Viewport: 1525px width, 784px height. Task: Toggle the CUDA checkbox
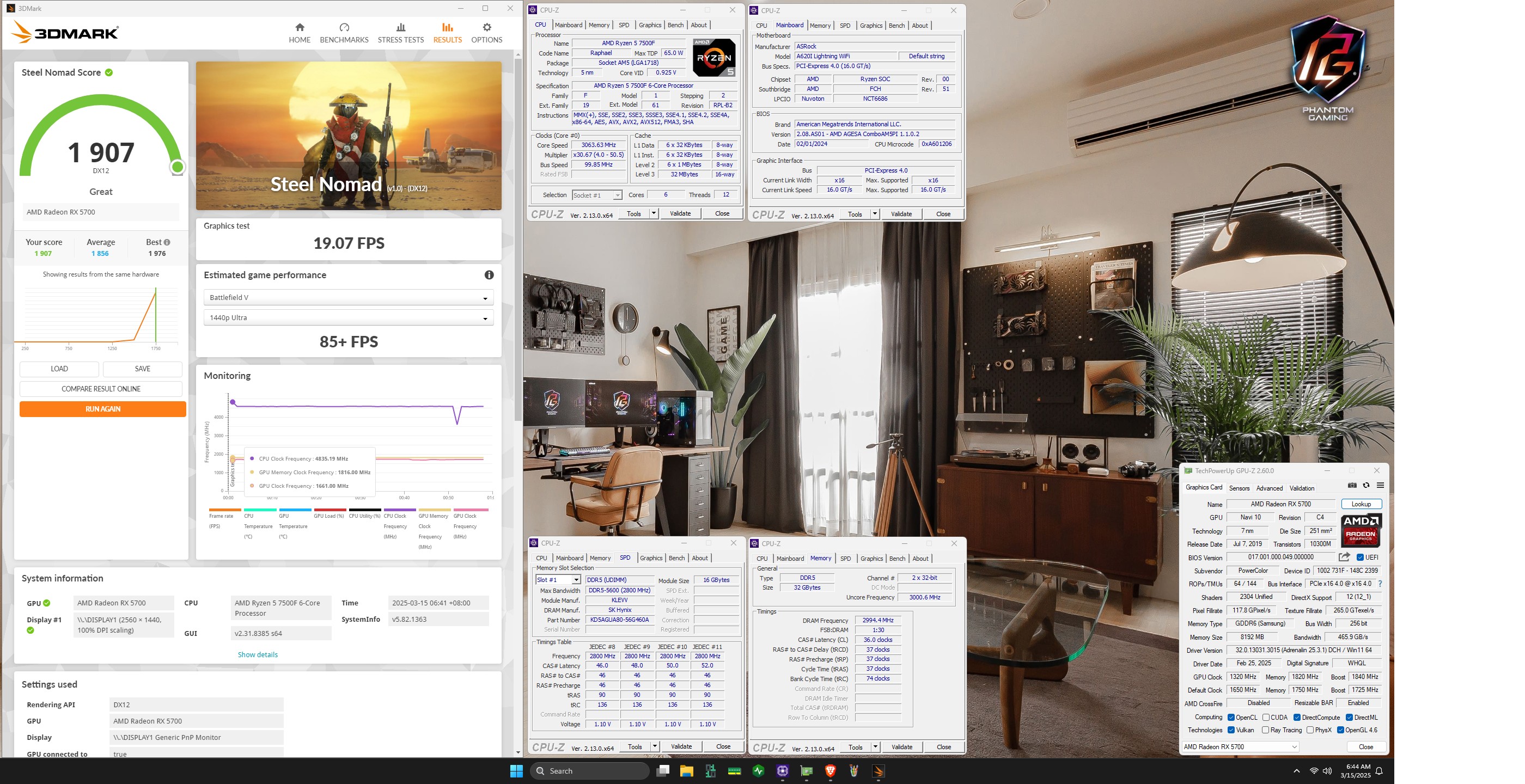coord(1266,717)
